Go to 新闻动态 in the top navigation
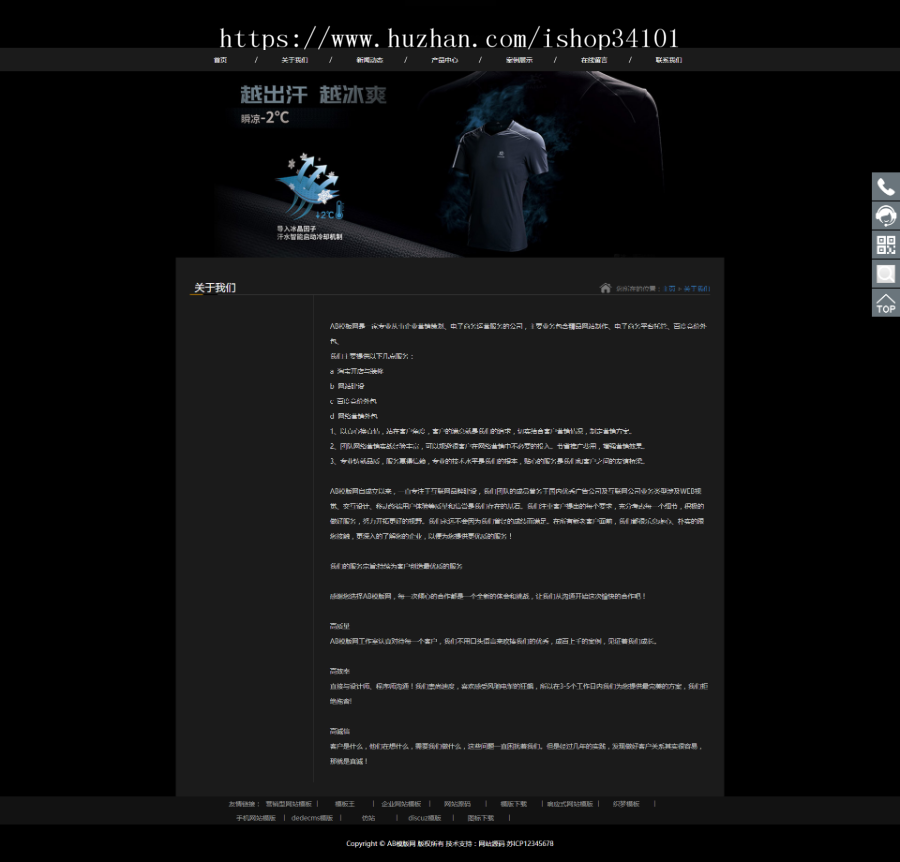The width and height of the screenshot is (900, 862). pyautogui.click(x=369, y=60)
